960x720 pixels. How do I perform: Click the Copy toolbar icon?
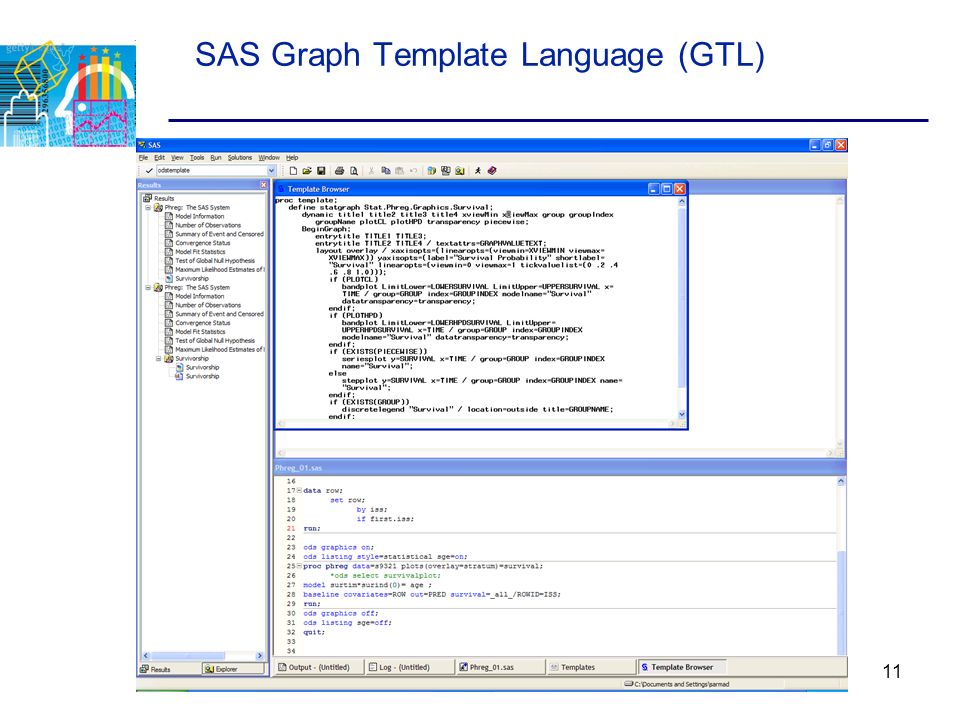(x=386, y=171)
